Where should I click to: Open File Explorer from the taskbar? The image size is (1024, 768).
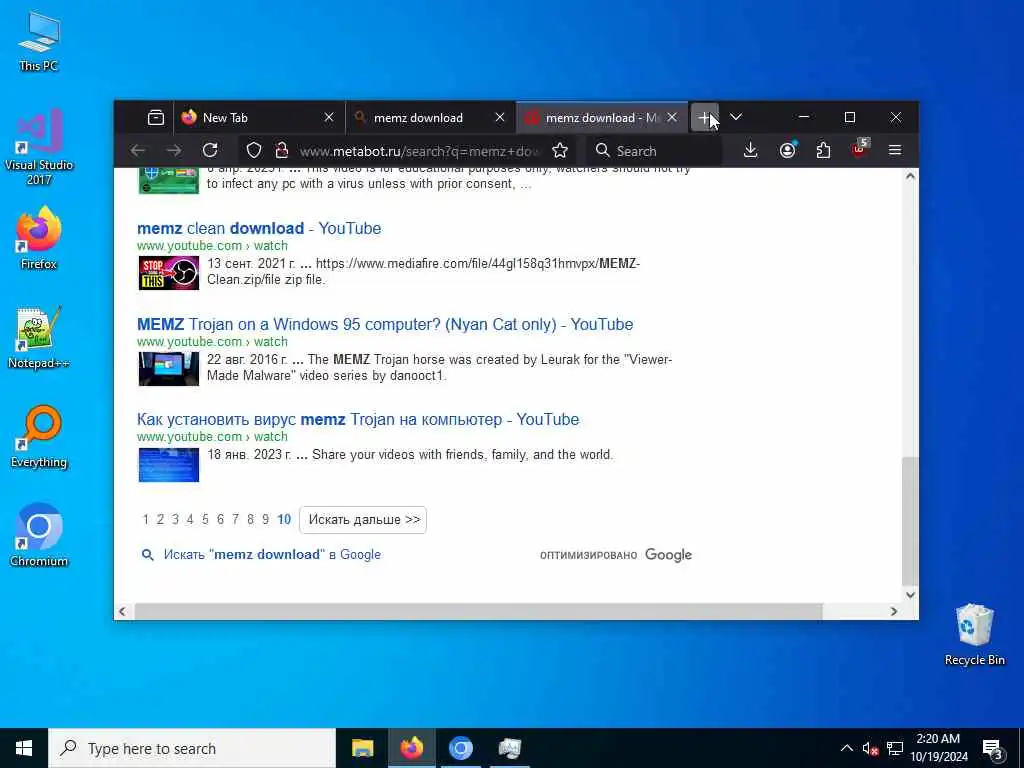click(x=362, y=748)
